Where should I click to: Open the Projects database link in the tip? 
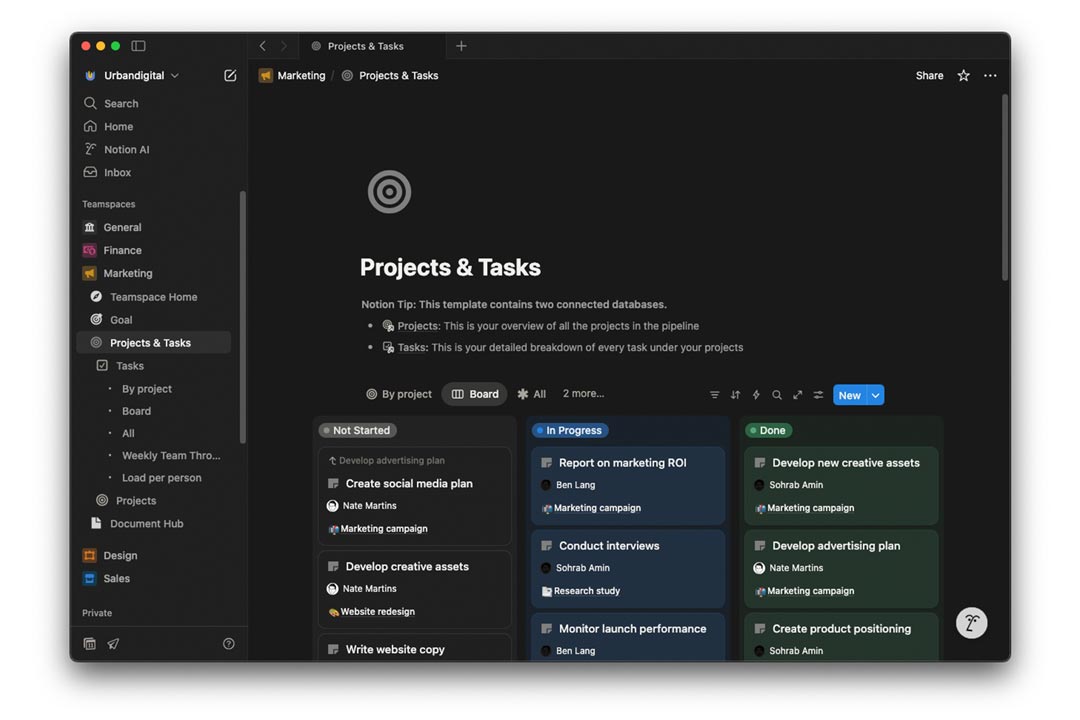pos(418,326)
